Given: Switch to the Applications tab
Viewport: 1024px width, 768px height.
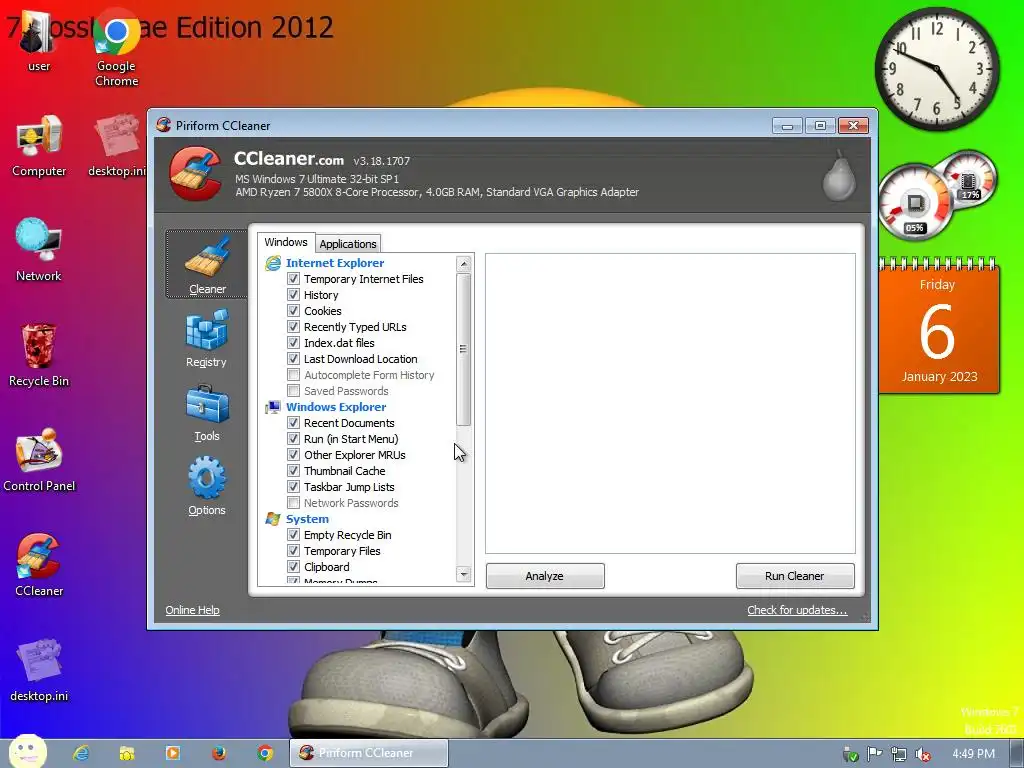Looking at the screenshot, I should coord(347,244).
